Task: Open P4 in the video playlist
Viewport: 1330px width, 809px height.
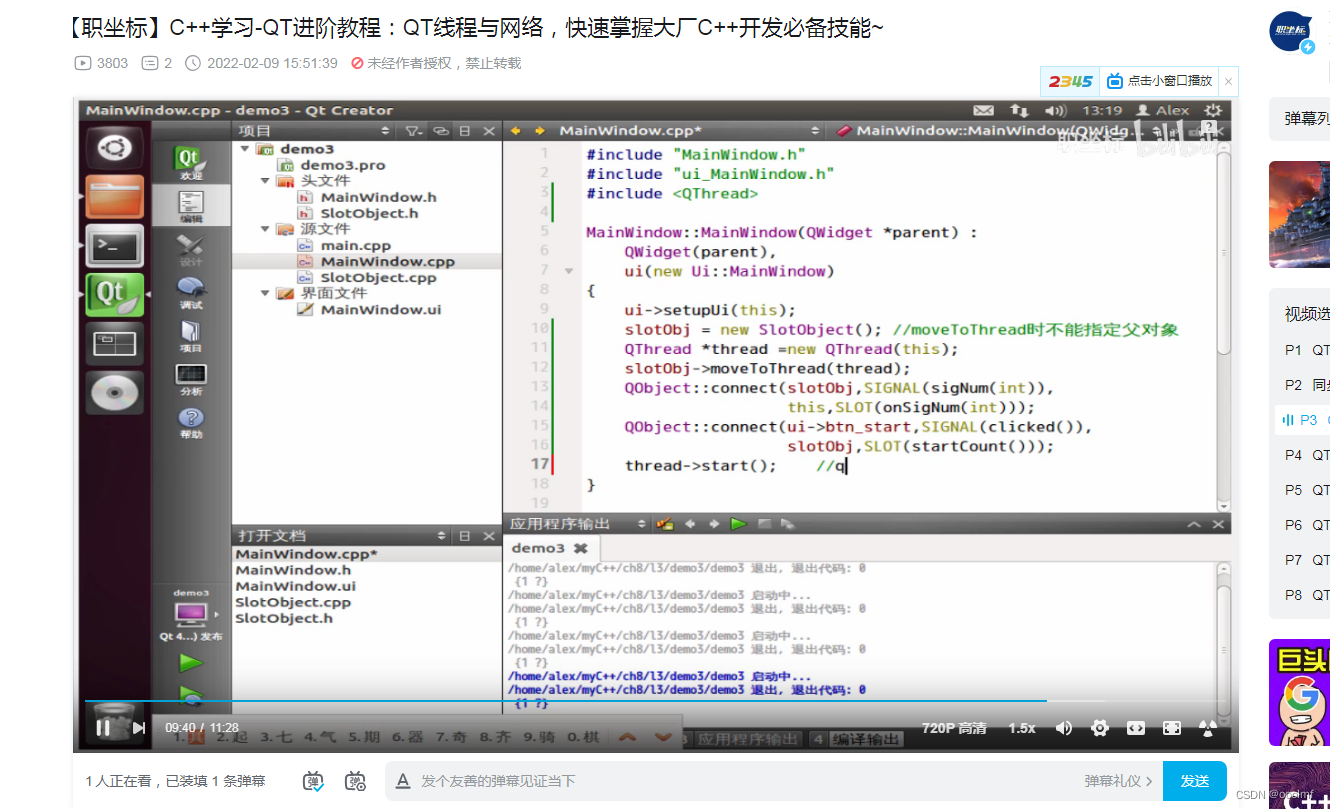Action: tap(1307, 455)
